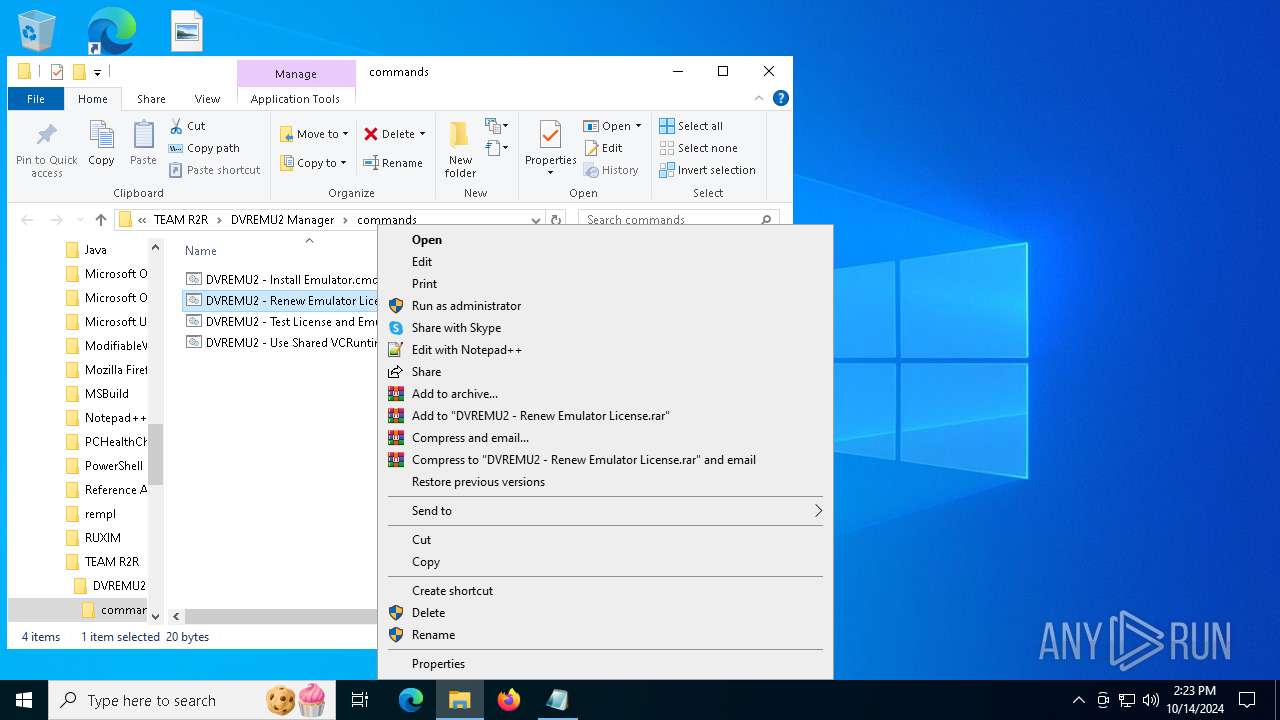Click the New folder icon

pyautogui.click(x=460, y=135)
